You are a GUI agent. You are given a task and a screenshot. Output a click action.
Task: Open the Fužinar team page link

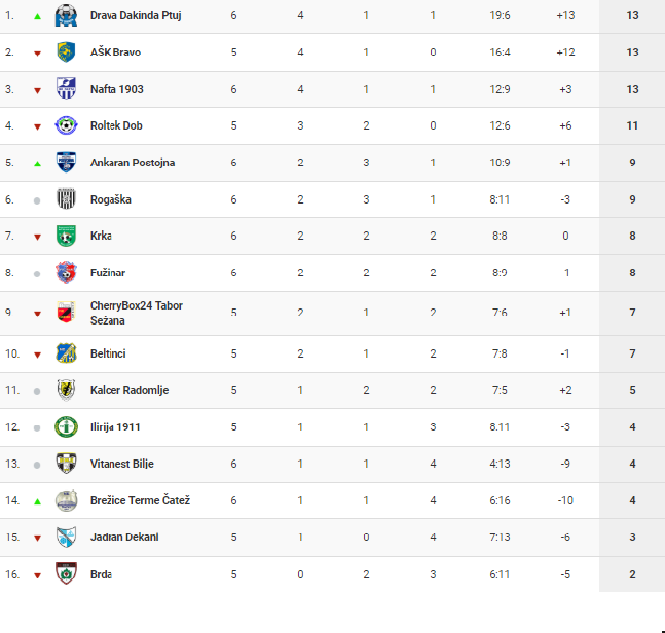107,273
